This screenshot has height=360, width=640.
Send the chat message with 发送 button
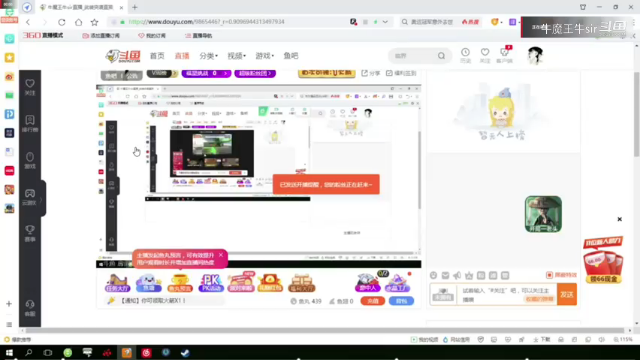(567, 294)
